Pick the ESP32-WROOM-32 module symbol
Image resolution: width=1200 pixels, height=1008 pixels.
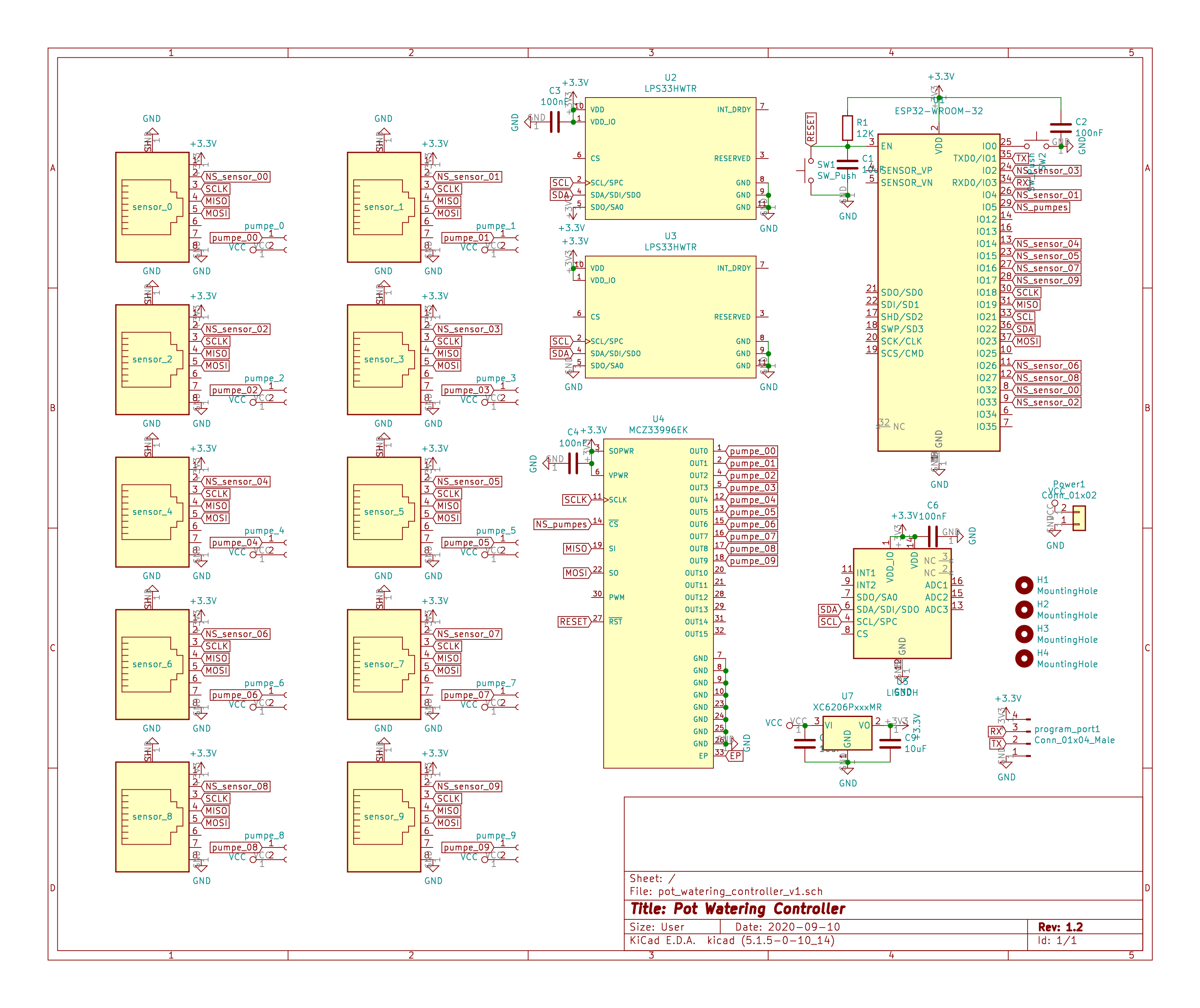point(939,293)
